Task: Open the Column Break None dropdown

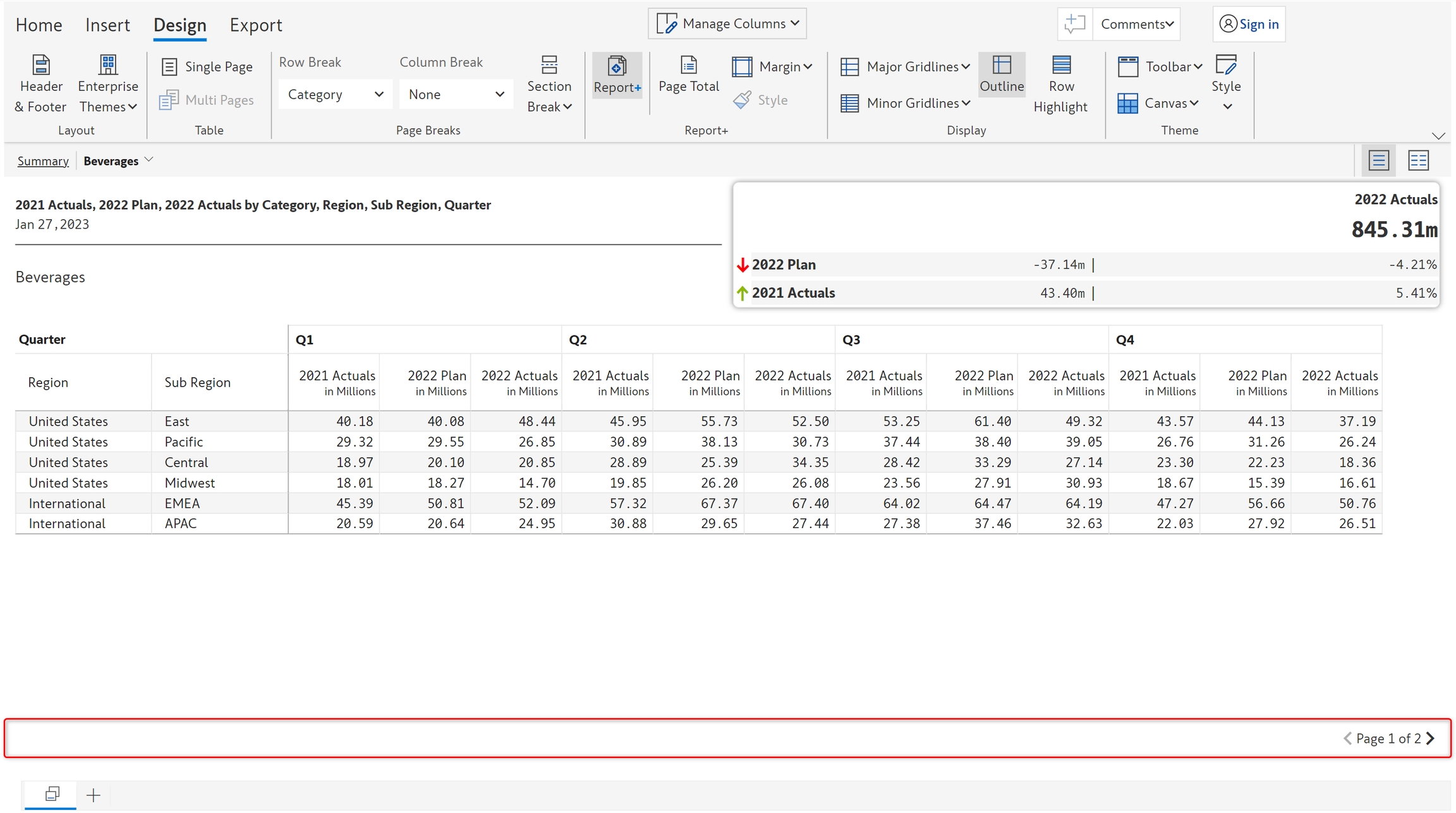Action: [456, 95]
